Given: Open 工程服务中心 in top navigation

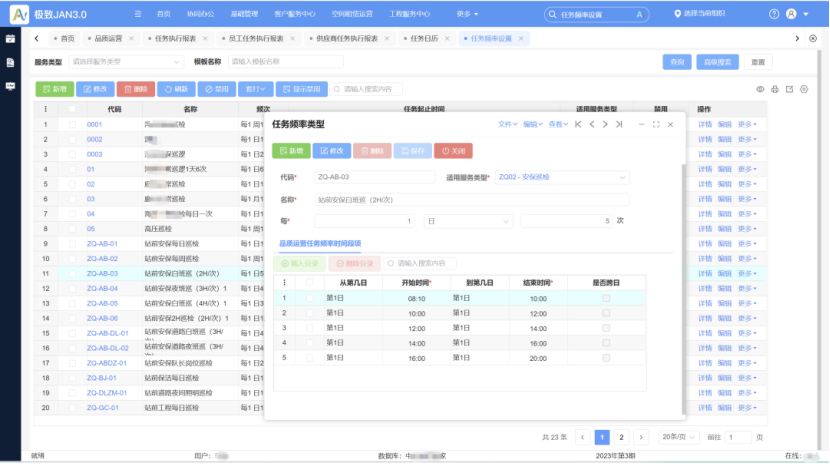Looking at the screenshot, I should [410, 14].
